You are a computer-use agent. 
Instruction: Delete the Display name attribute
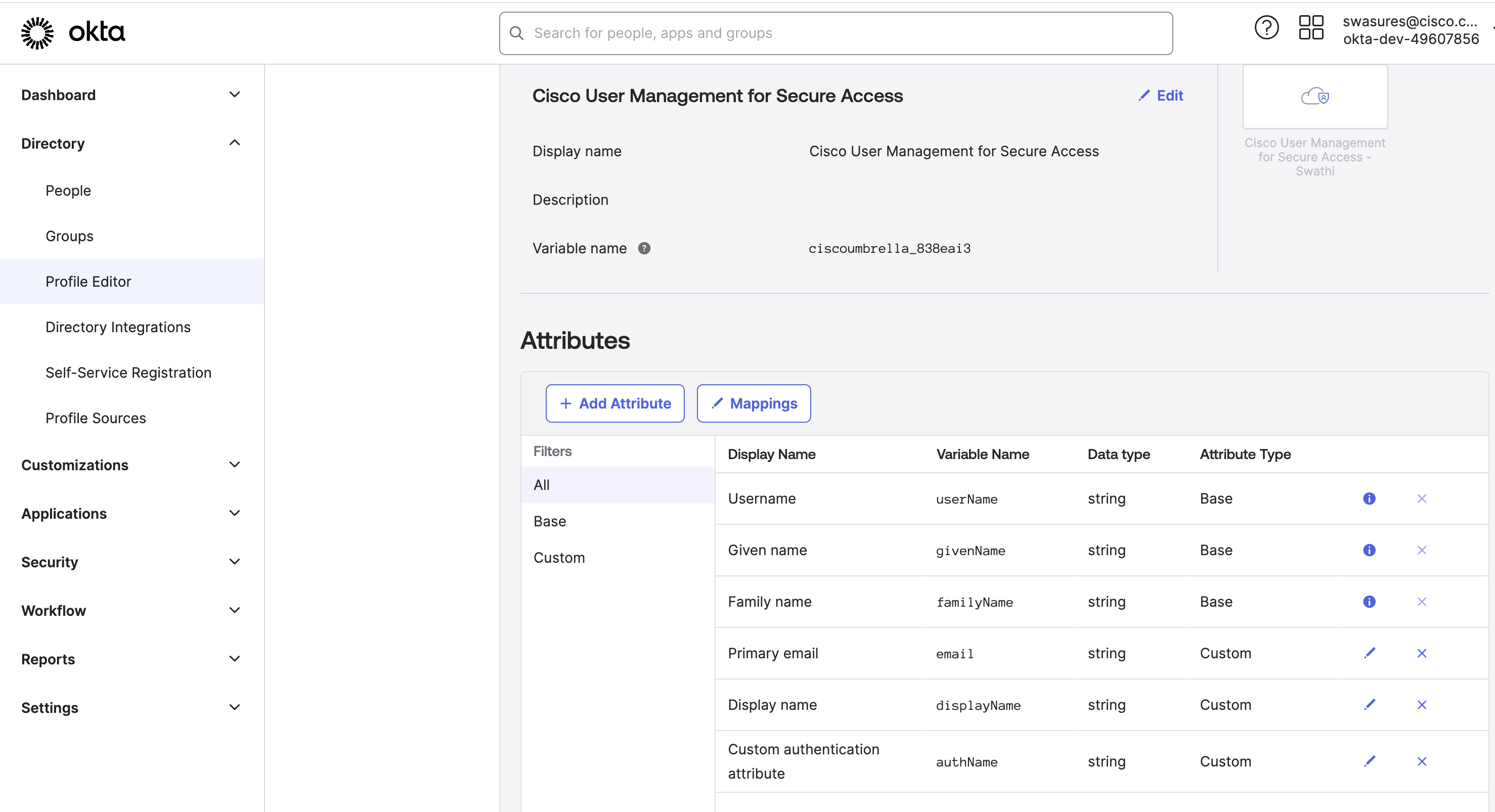pyautogui.click(x=1422, y=705)
